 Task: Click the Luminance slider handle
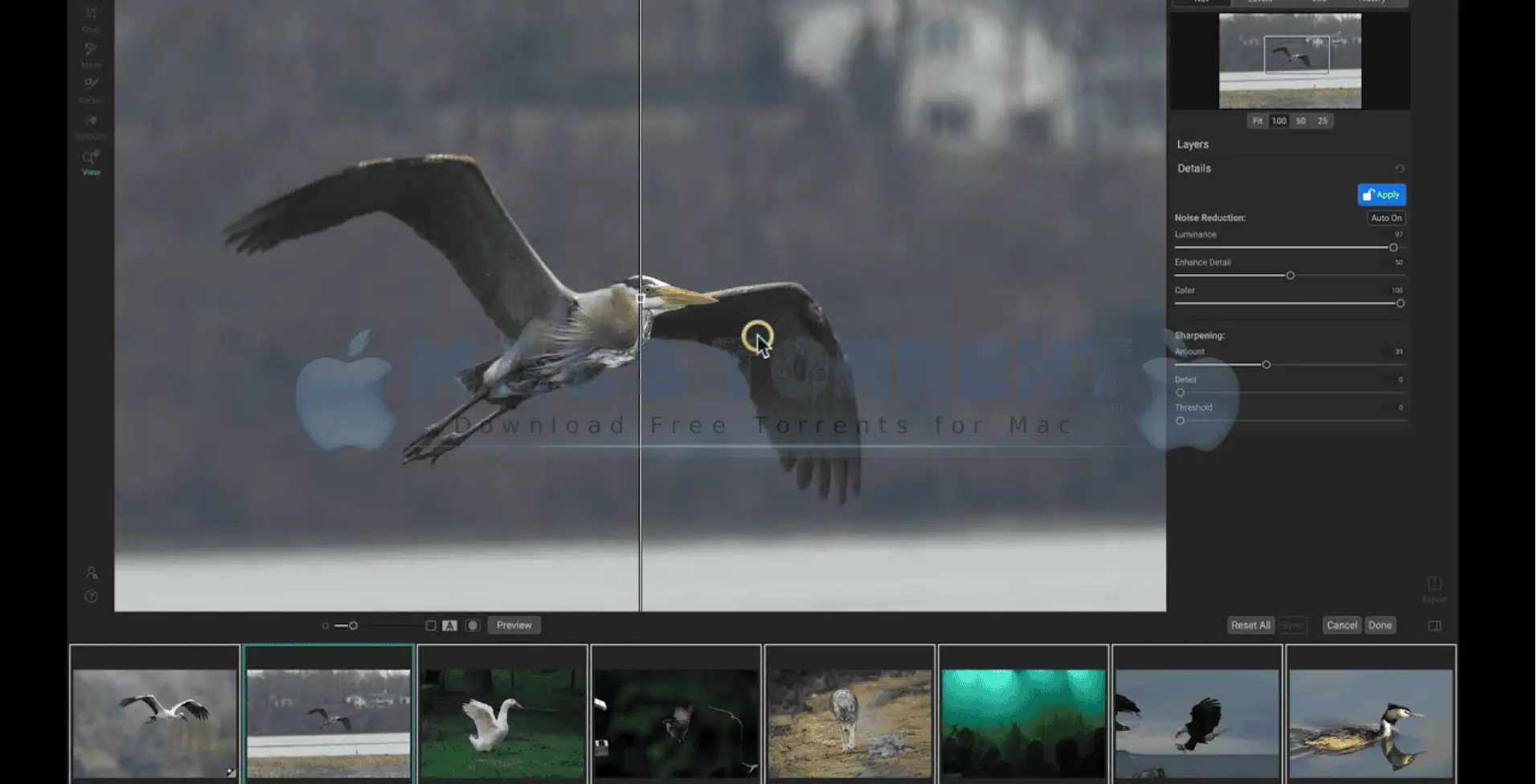[x=1393, y=247]
